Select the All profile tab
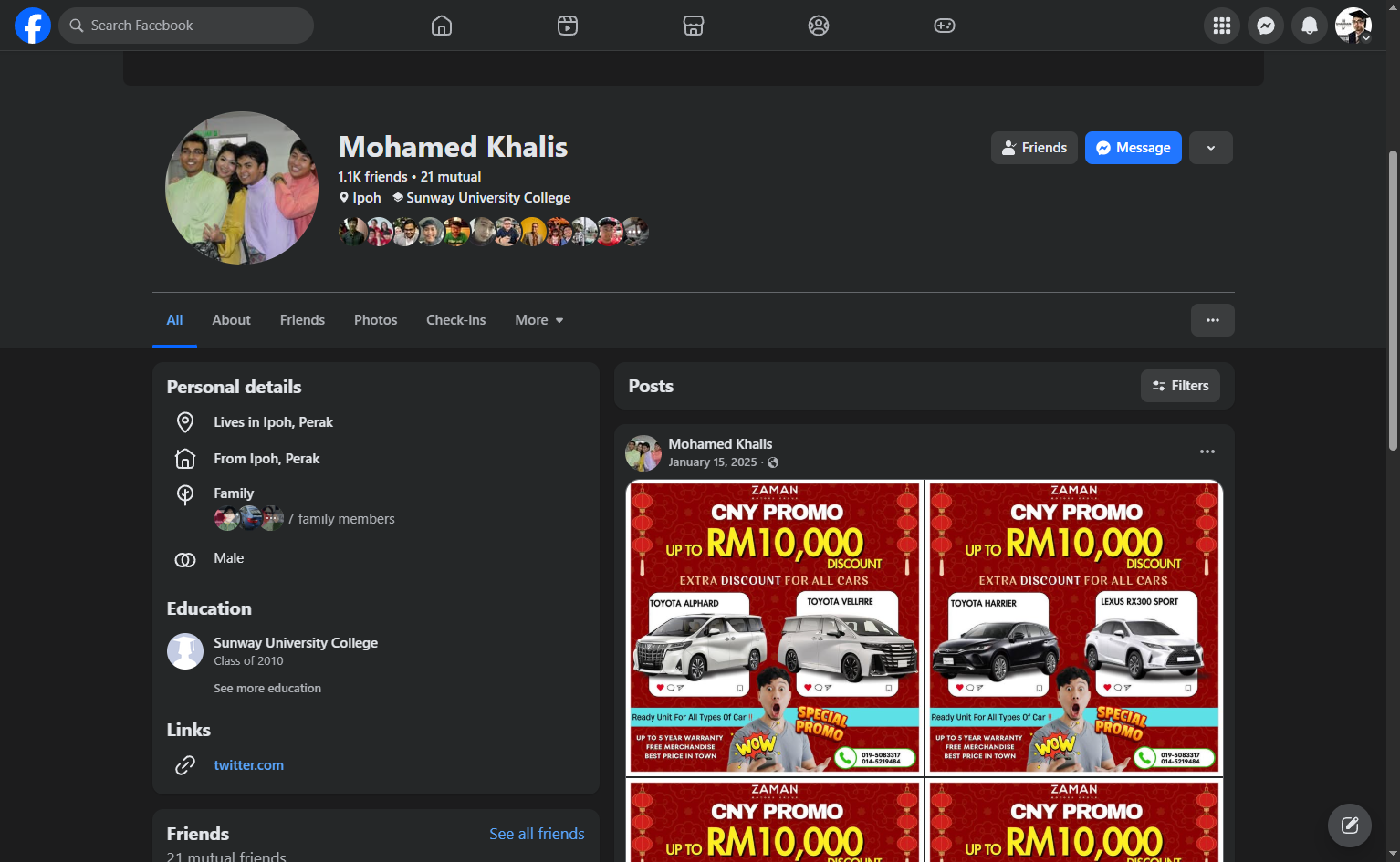The width and height of the screenshot is (1400, 862). [x=174, y=320]
